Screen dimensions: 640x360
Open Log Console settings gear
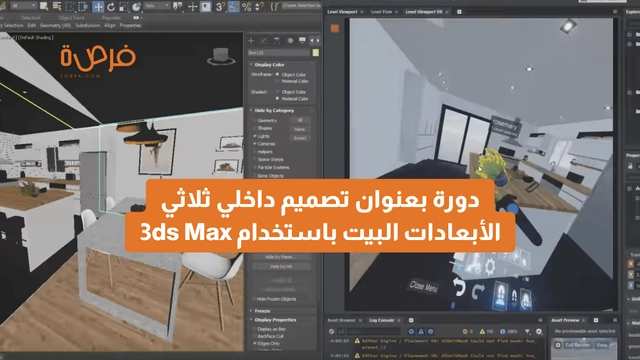pyautogui.click(x=539, y=331)
